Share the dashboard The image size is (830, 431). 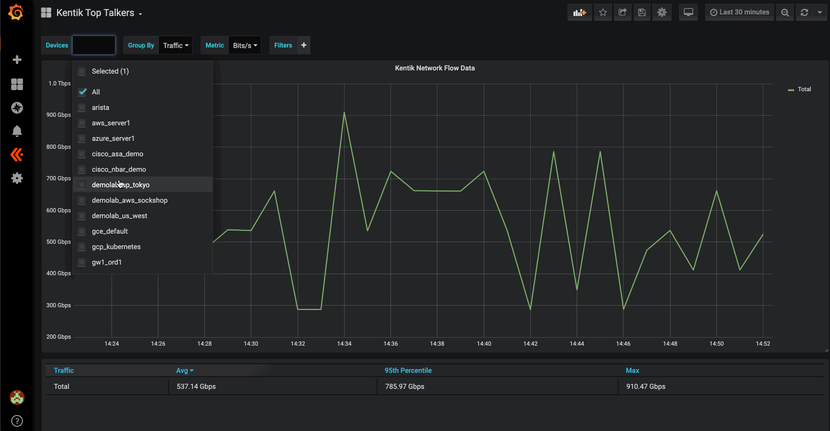coord(622,13)
